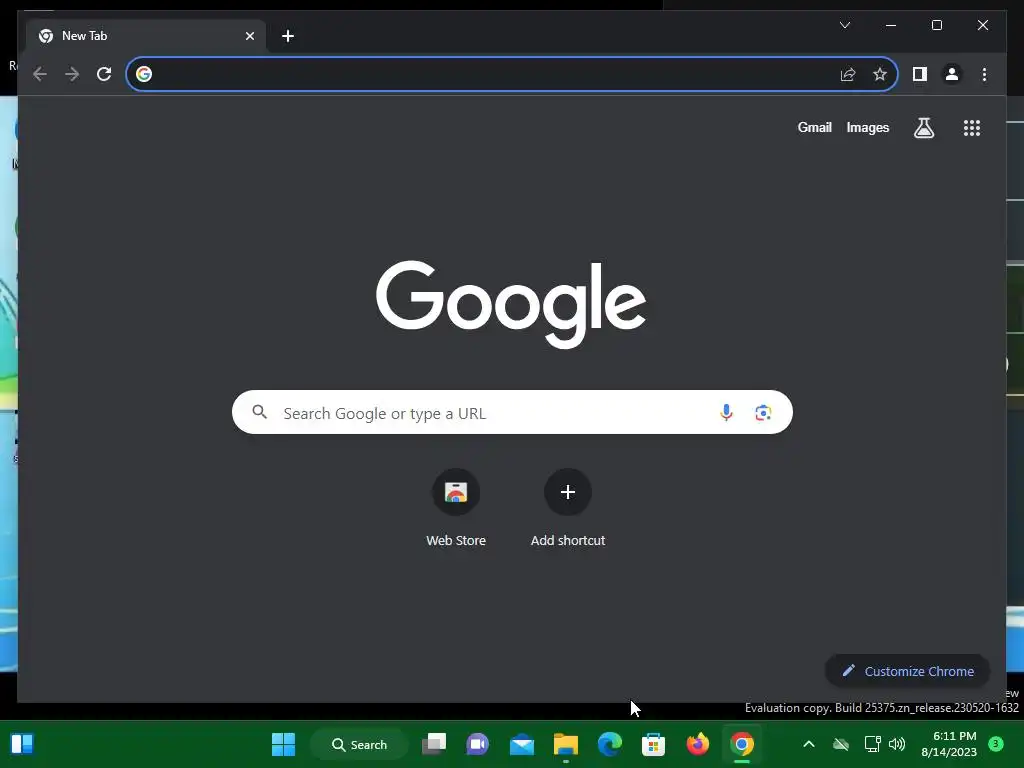Open the OneDrive tray icon
This screenshot has width=1024, height=768.
click(841, 744)
